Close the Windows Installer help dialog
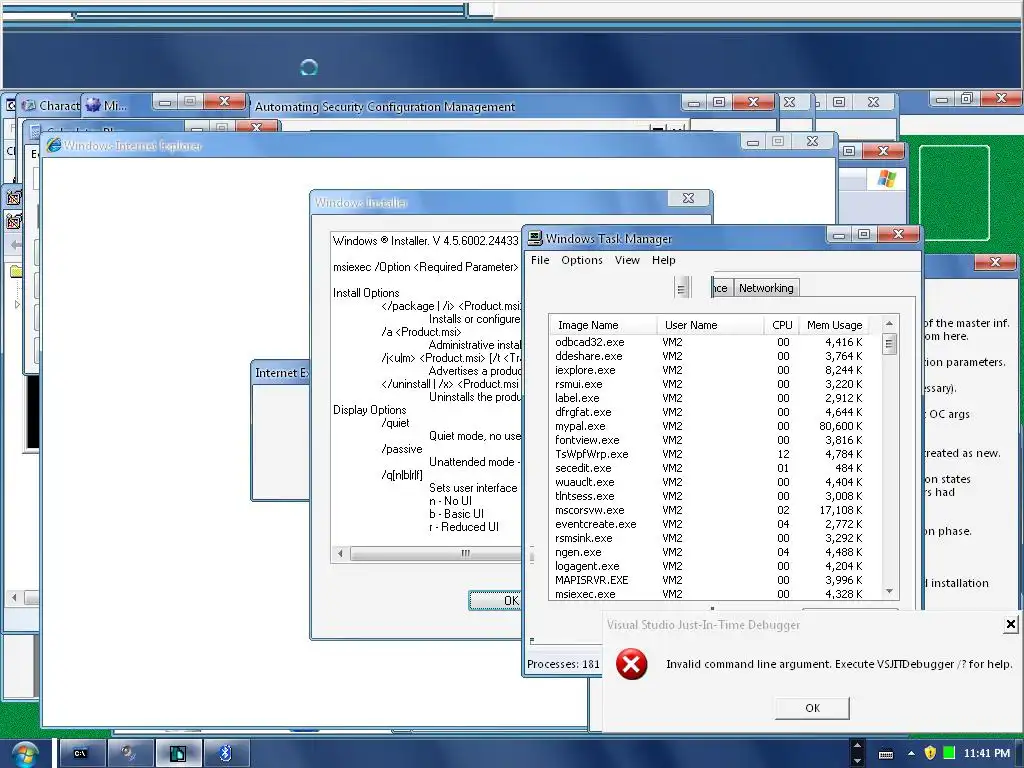 (x=688, y=198)
